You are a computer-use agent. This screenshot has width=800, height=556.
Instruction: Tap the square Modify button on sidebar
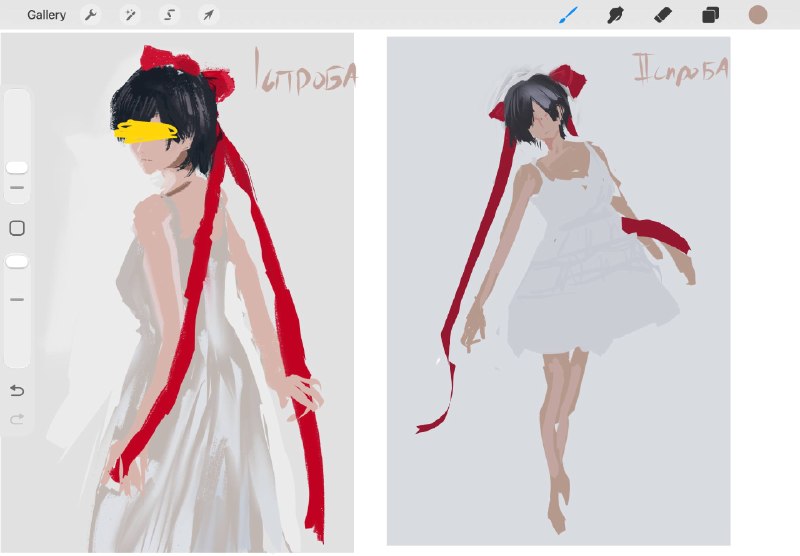click(x=17, y=228)
